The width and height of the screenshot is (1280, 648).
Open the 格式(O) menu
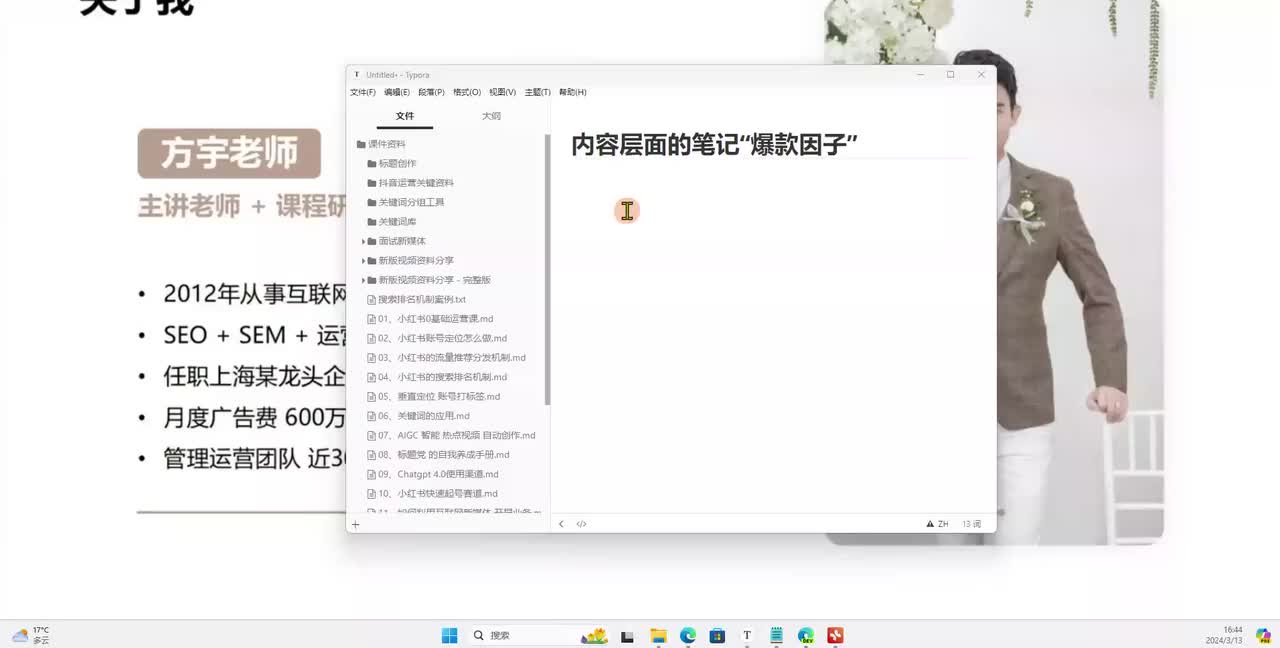point(467,92)
